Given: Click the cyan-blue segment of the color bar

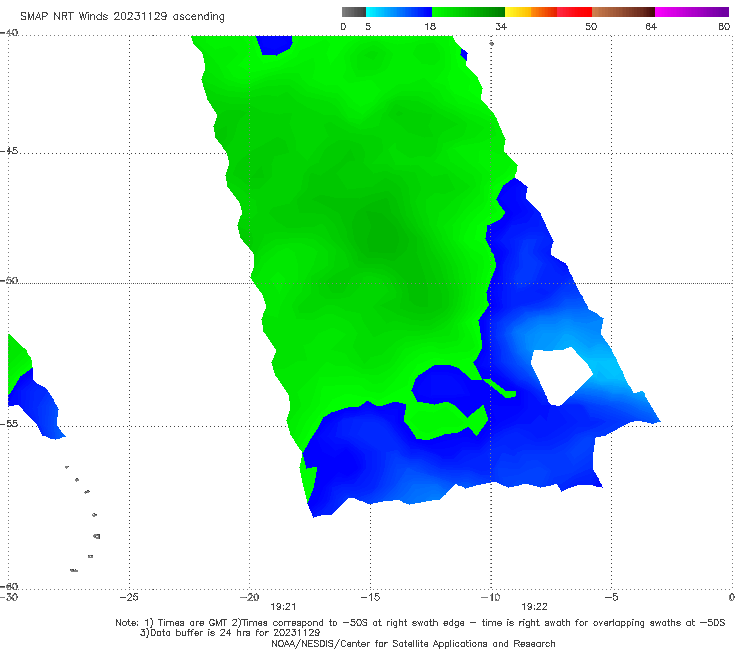Looking at the screenshot, I should coord(399,12).
